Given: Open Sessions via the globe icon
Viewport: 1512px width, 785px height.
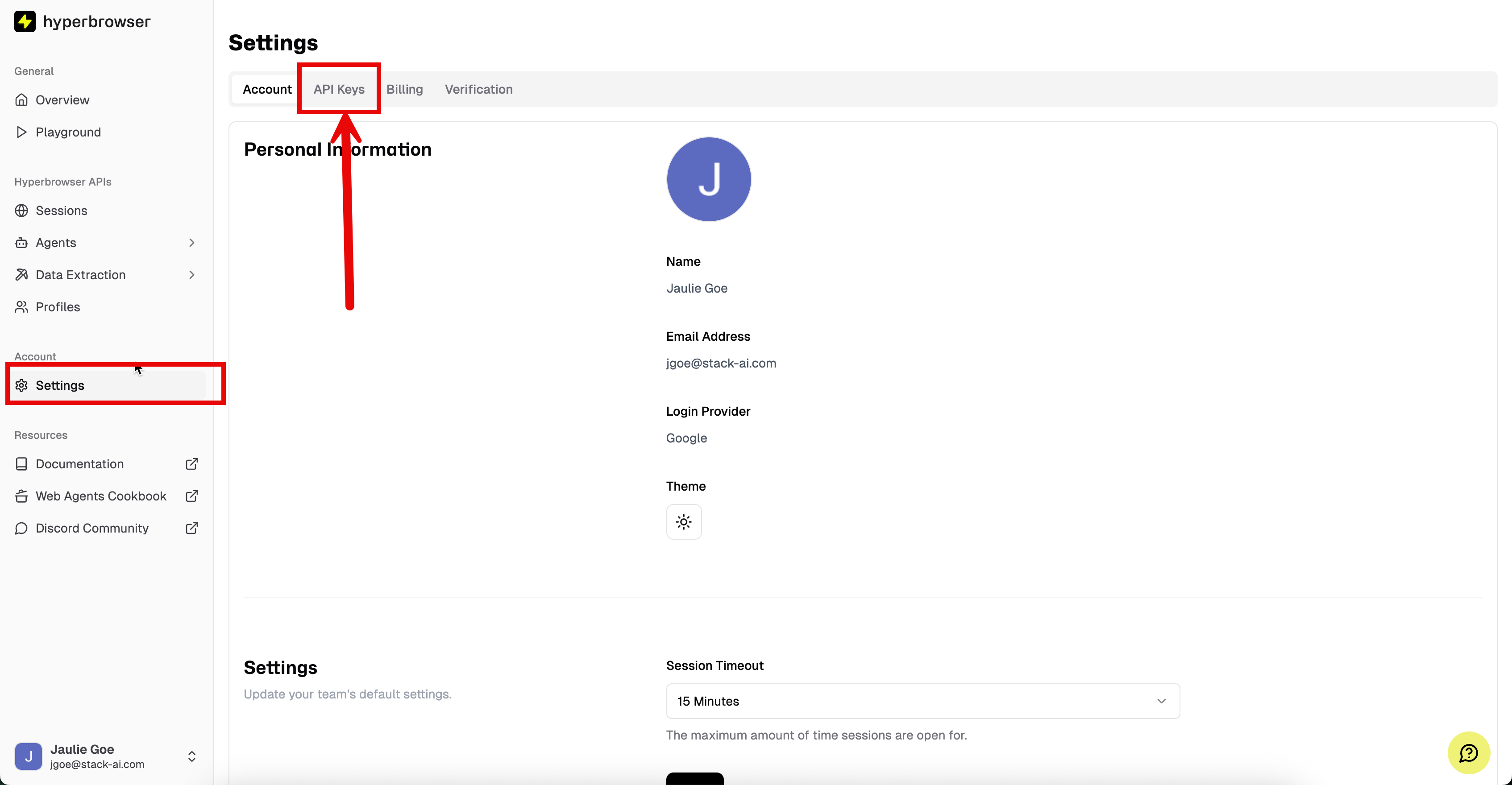Looking at the screenshot, I should click(22, 211).
